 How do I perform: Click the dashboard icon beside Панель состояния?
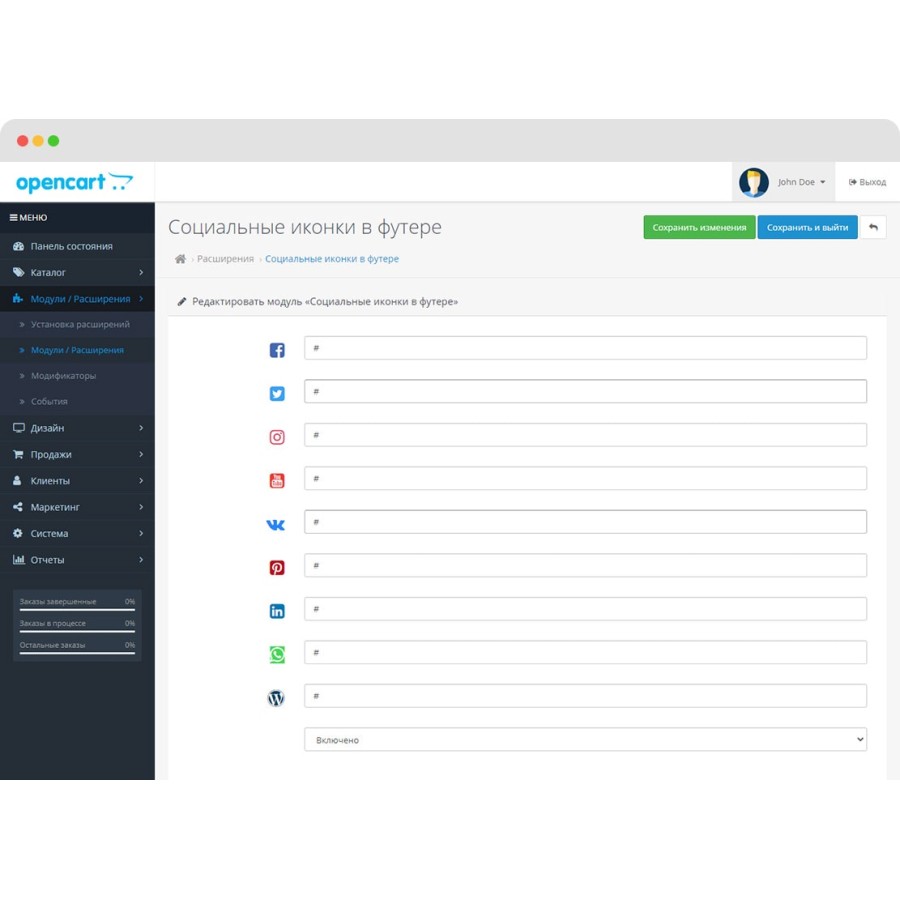point(18,246)
